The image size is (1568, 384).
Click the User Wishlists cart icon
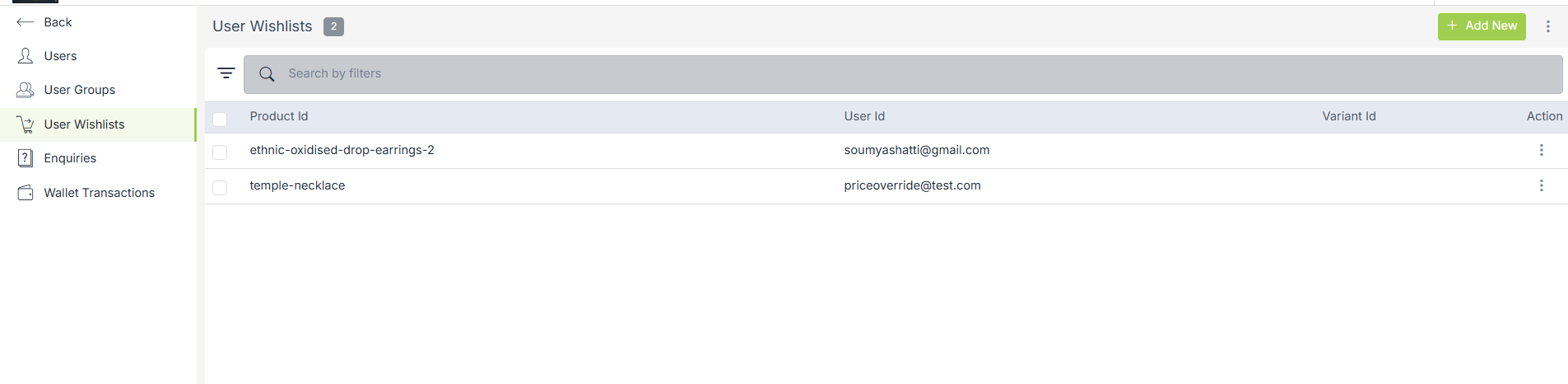(x=26, y=124)
